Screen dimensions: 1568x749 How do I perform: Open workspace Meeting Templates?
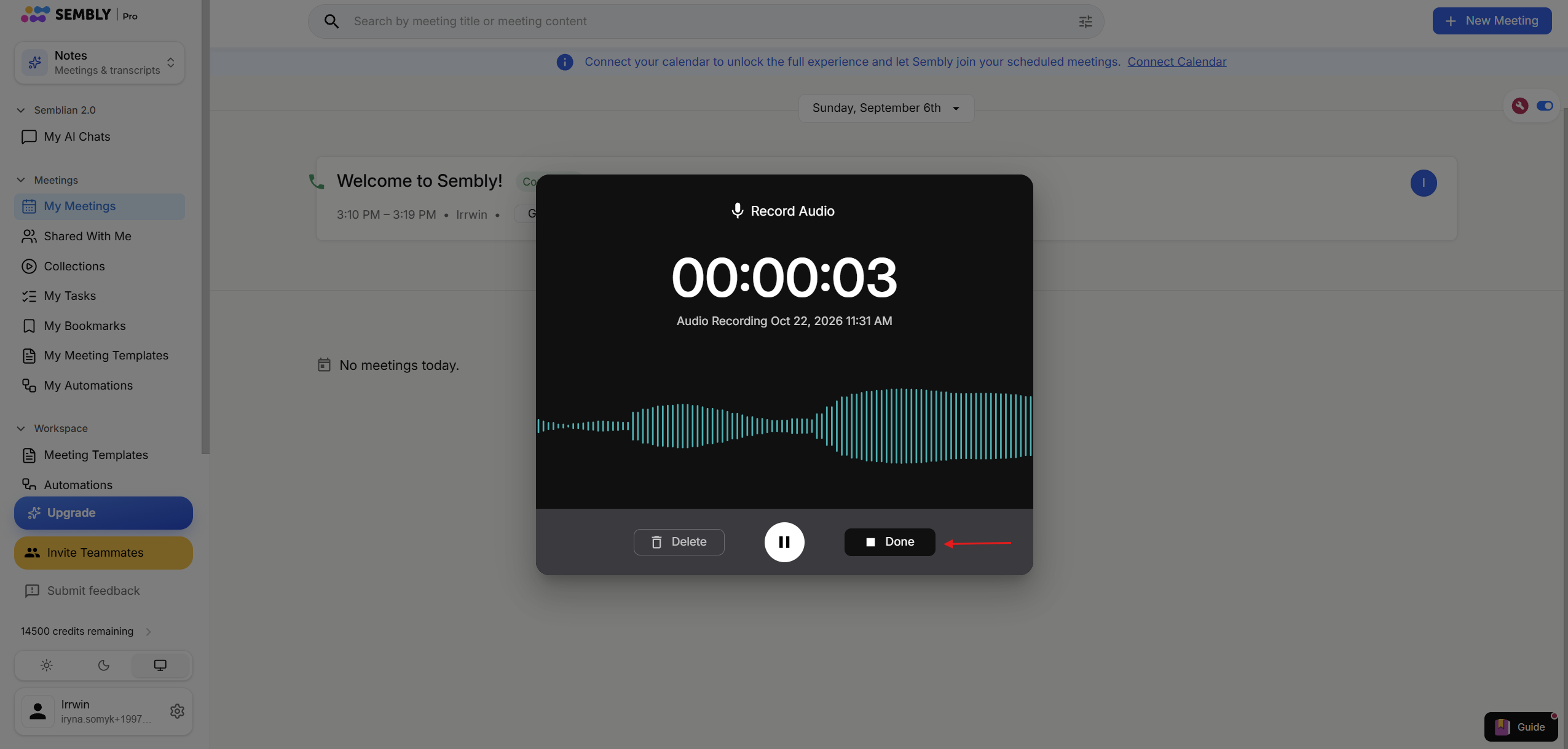click(100, 455)
